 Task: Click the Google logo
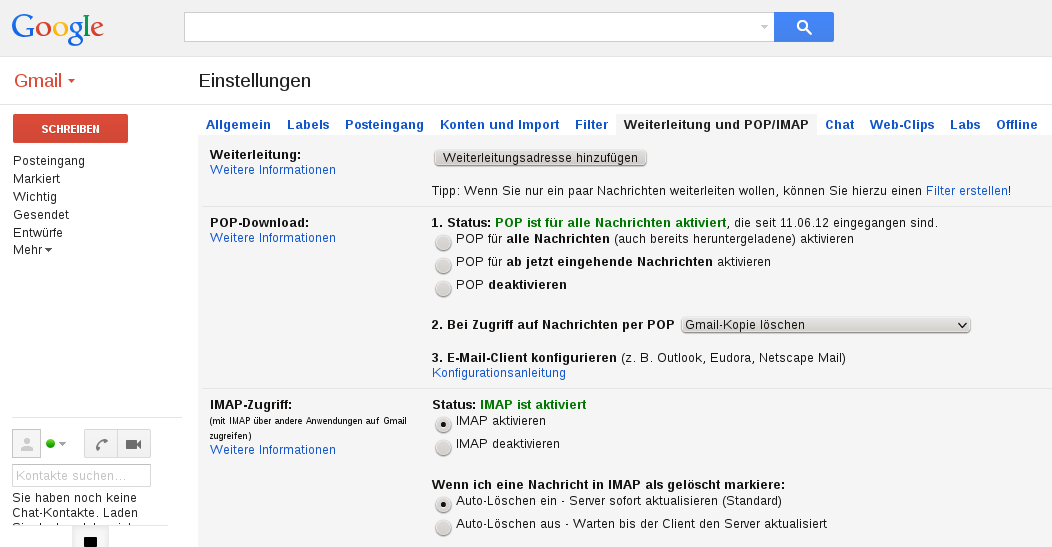[x=58, y=28]
